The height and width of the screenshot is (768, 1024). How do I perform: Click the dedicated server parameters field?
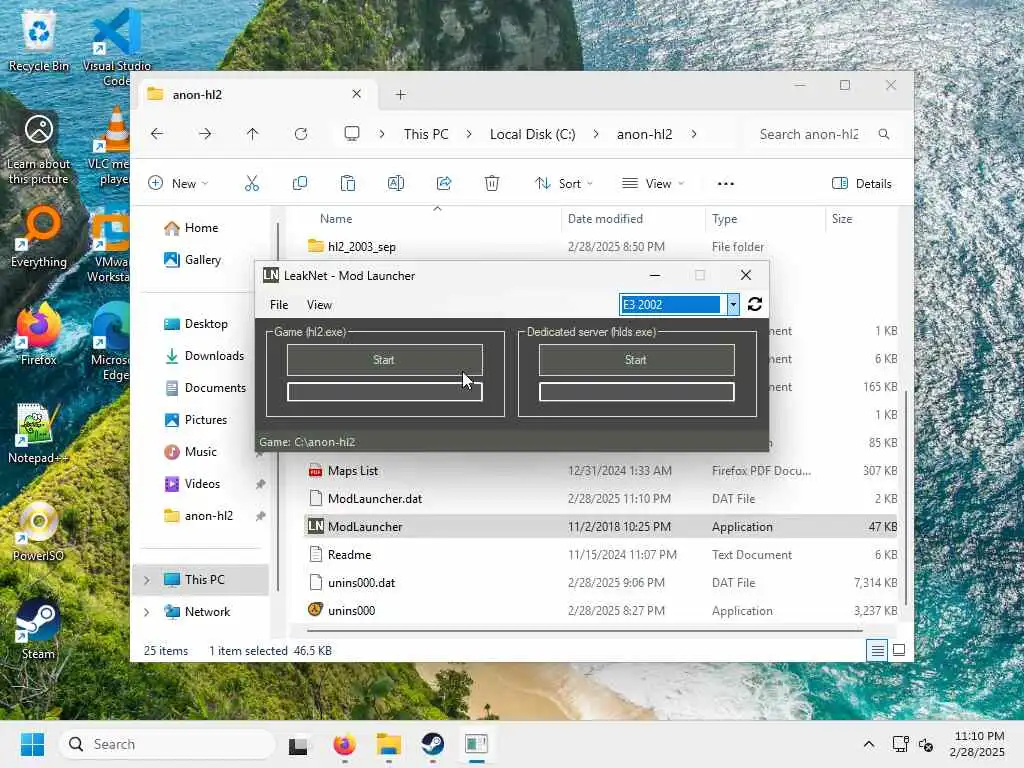point(636,392)
